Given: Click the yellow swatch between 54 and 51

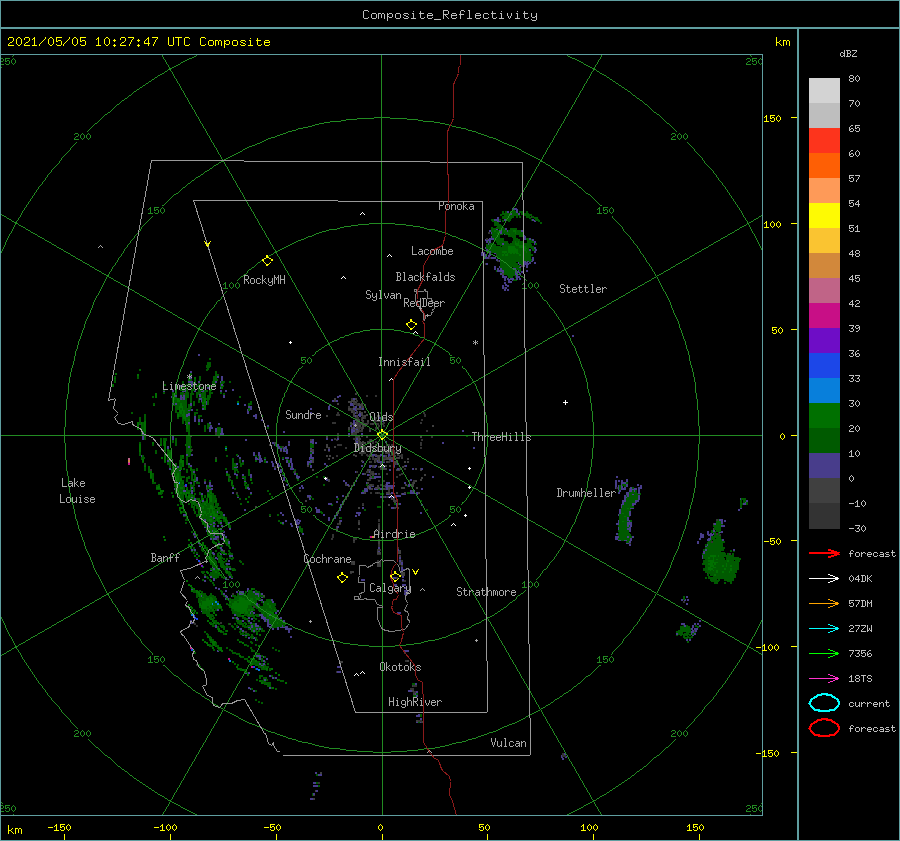Looking at the screenshot, I should click(x=824, y=215).
